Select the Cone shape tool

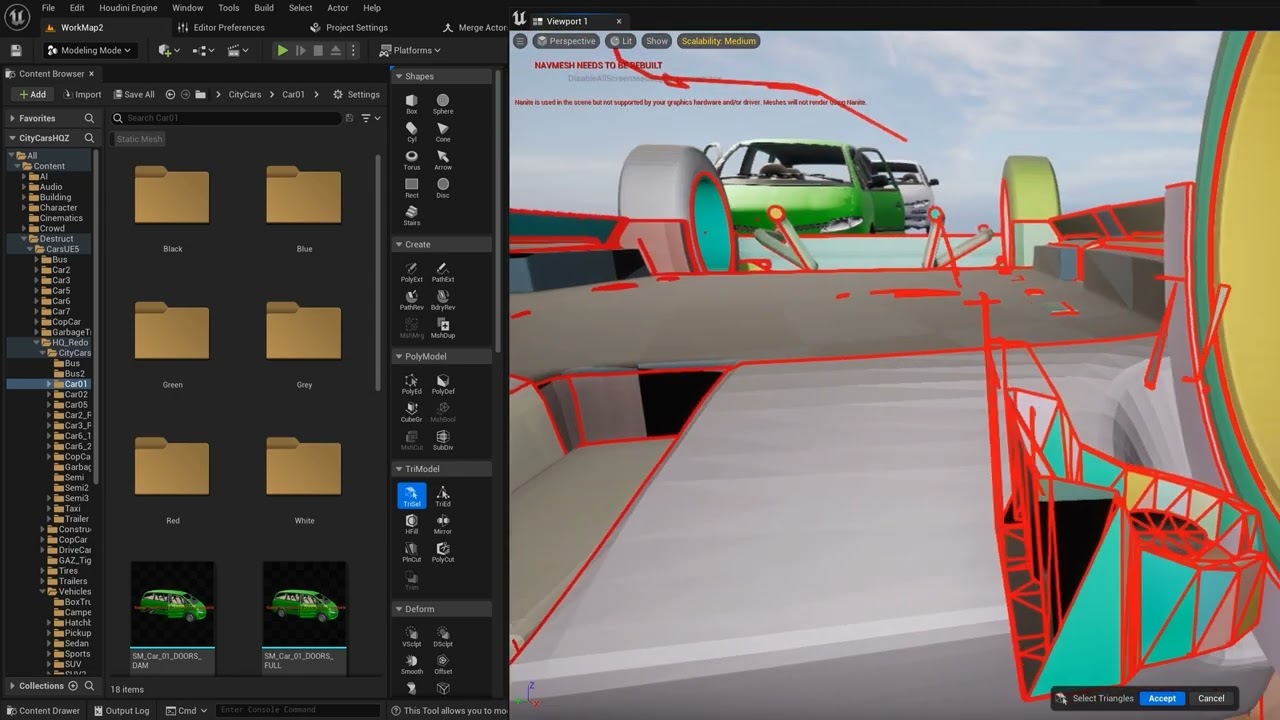tap(443, 132)
